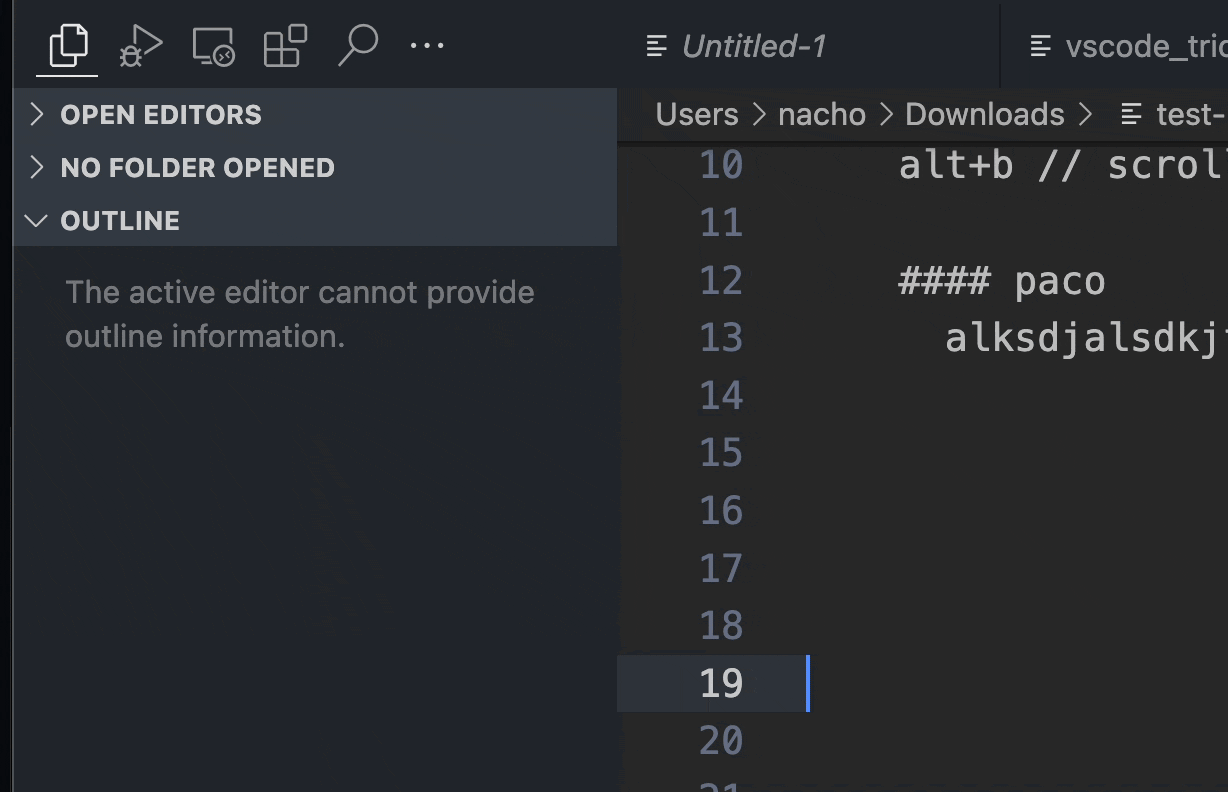
Task: Open additional views via the ellipsis icon
Action: (428, 45)
